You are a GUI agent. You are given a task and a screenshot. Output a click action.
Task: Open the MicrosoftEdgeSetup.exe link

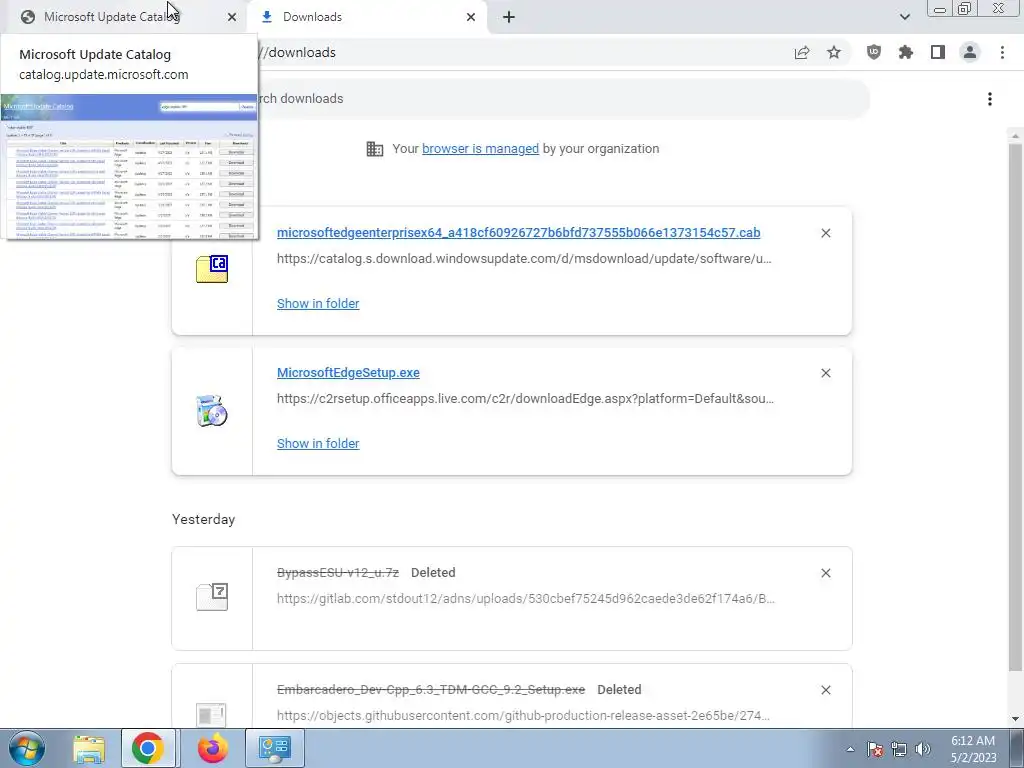coord(348,373)
